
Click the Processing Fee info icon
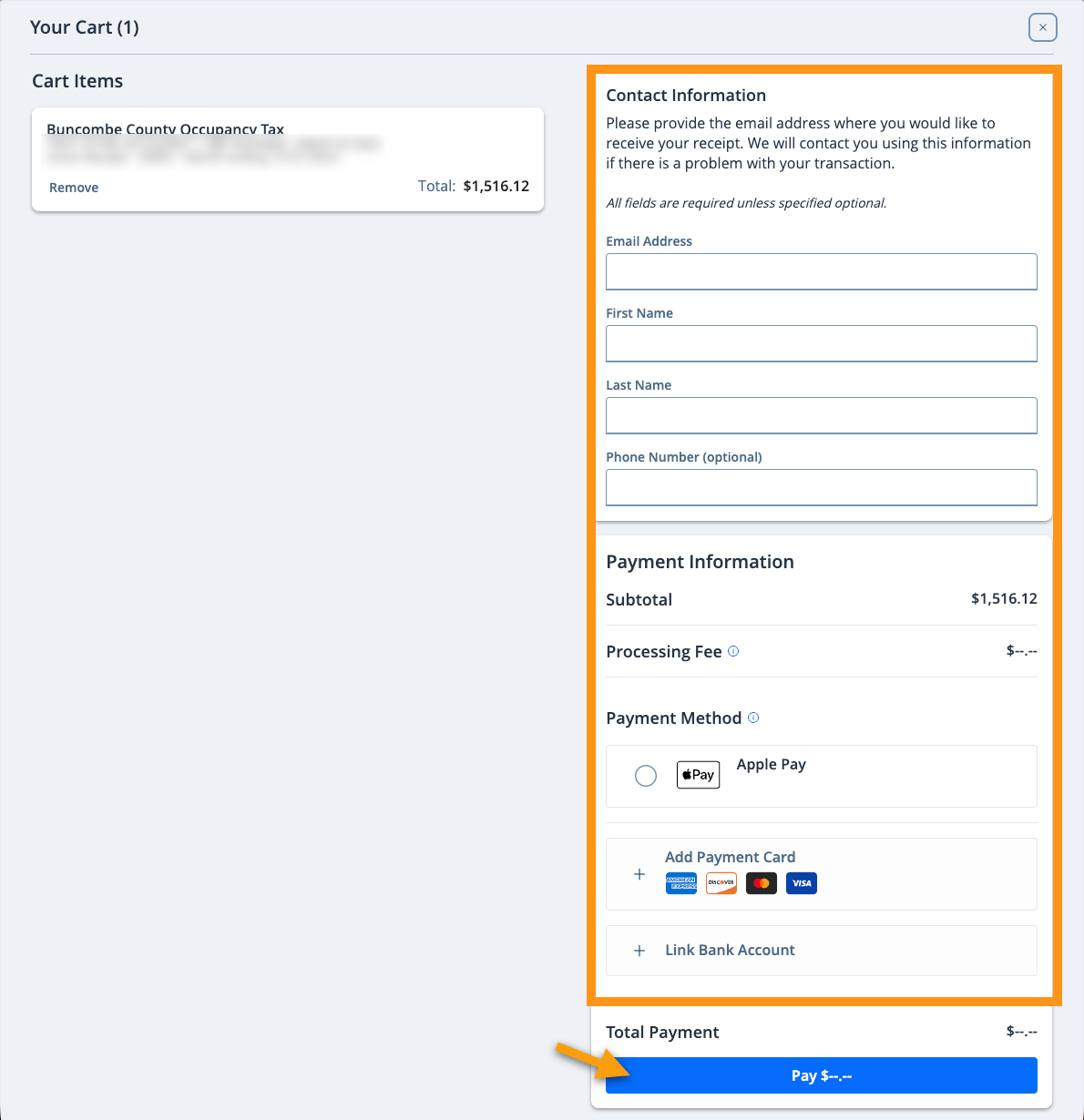[x=733, y=651]
